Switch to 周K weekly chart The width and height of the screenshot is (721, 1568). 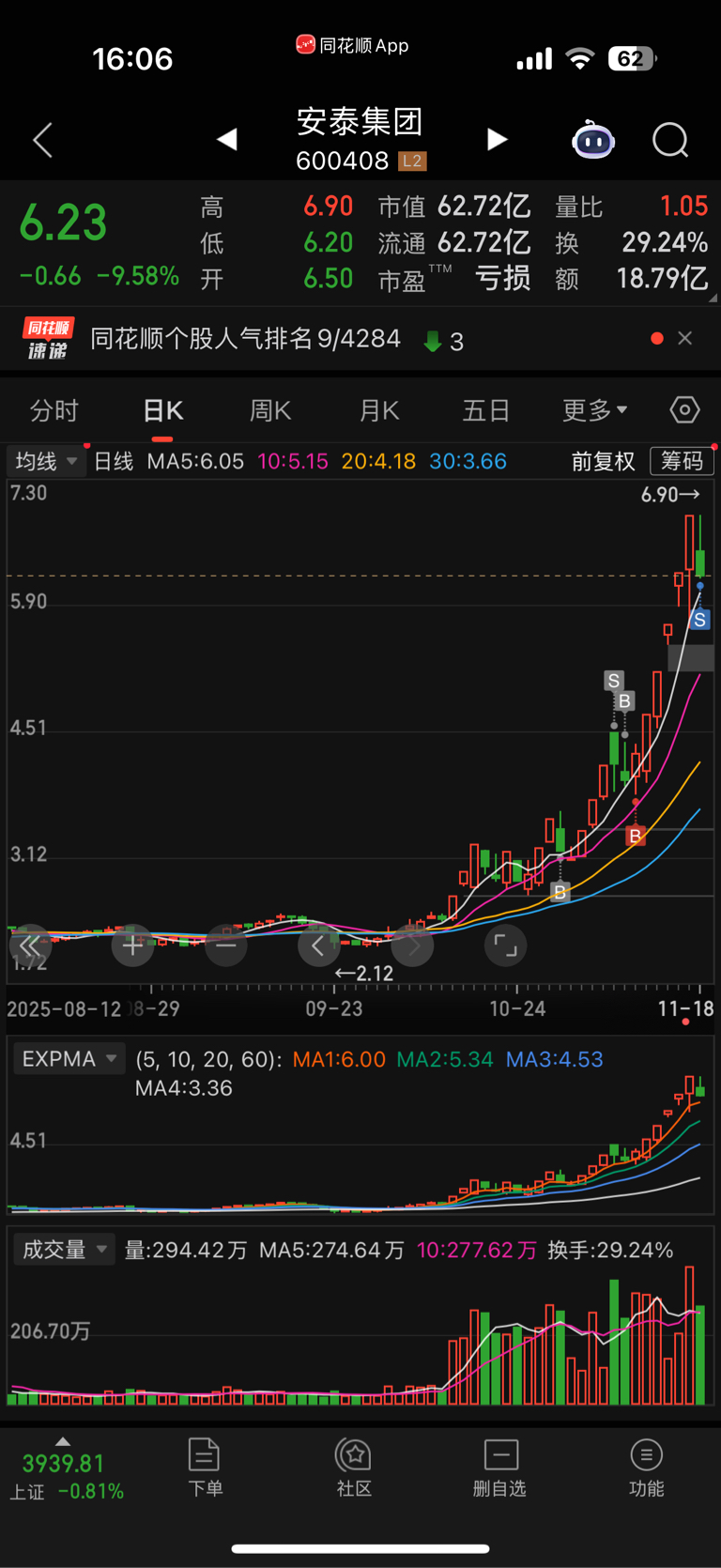point(270,411)
